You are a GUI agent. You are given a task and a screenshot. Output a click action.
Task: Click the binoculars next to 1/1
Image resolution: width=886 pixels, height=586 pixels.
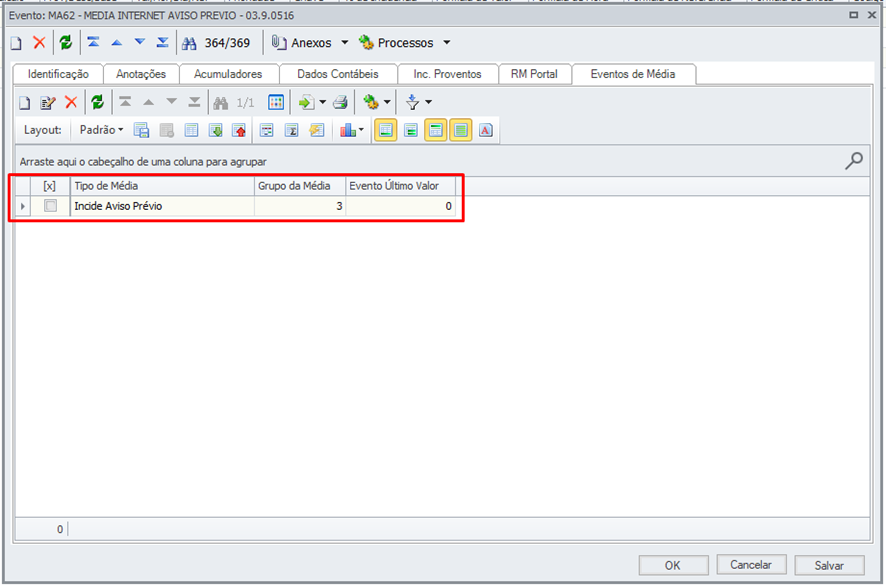click(221, 103)
